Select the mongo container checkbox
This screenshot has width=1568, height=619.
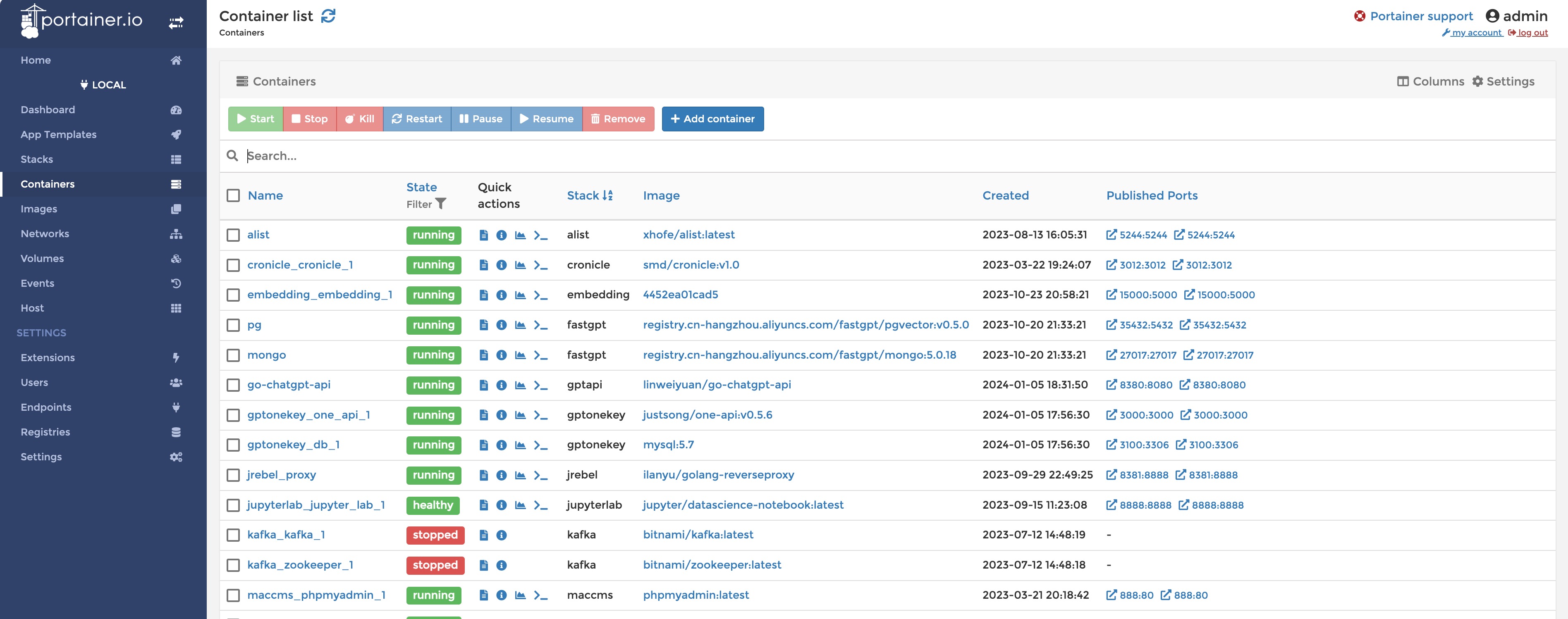(x=233, y=355)
